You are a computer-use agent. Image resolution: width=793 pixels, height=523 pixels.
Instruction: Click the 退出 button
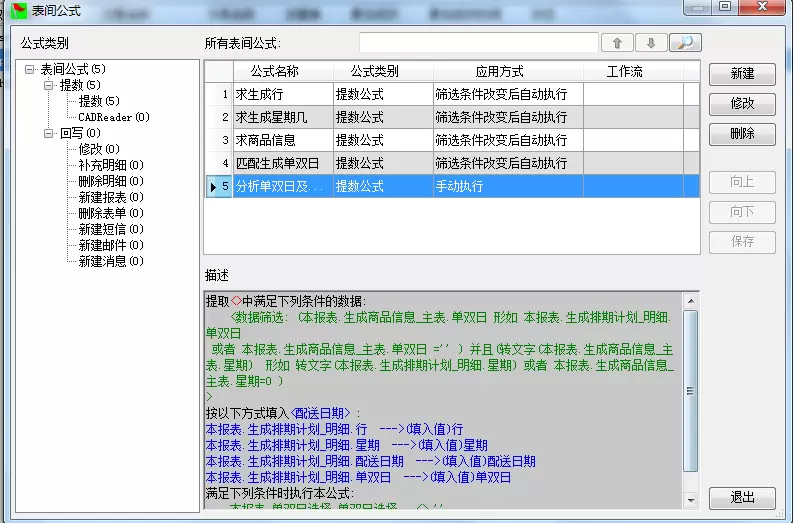tap(742, 498)
